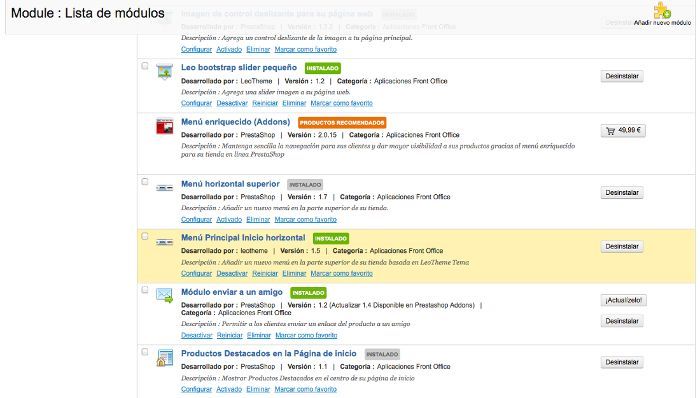The height and width of the screenshot is (398, 700).
Task: Check the Productos Destacados en la Página checkbox
Action: tap(145, 352)
